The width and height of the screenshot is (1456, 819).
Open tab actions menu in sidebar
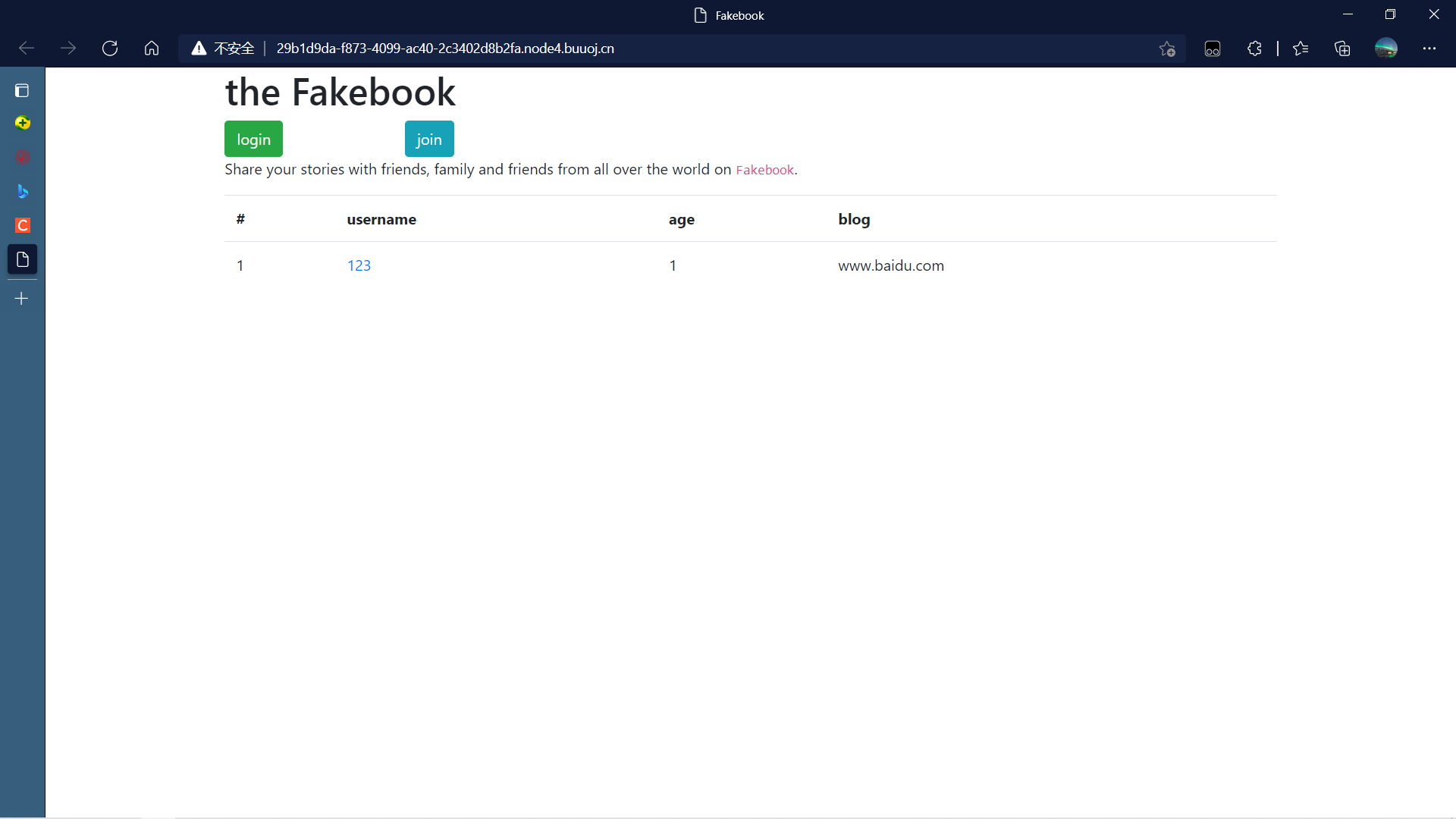(22, 91)
